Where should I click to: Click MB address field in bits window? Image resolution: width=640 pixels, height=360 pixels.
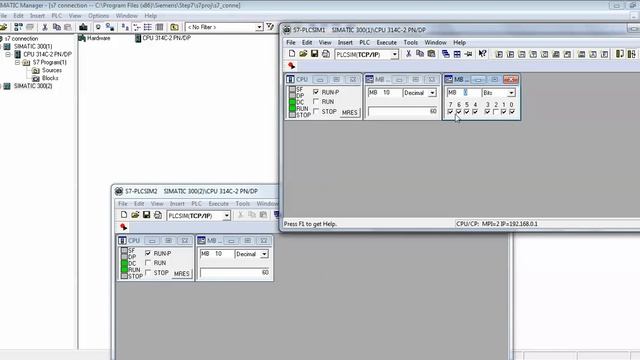(x=464, y=93)
